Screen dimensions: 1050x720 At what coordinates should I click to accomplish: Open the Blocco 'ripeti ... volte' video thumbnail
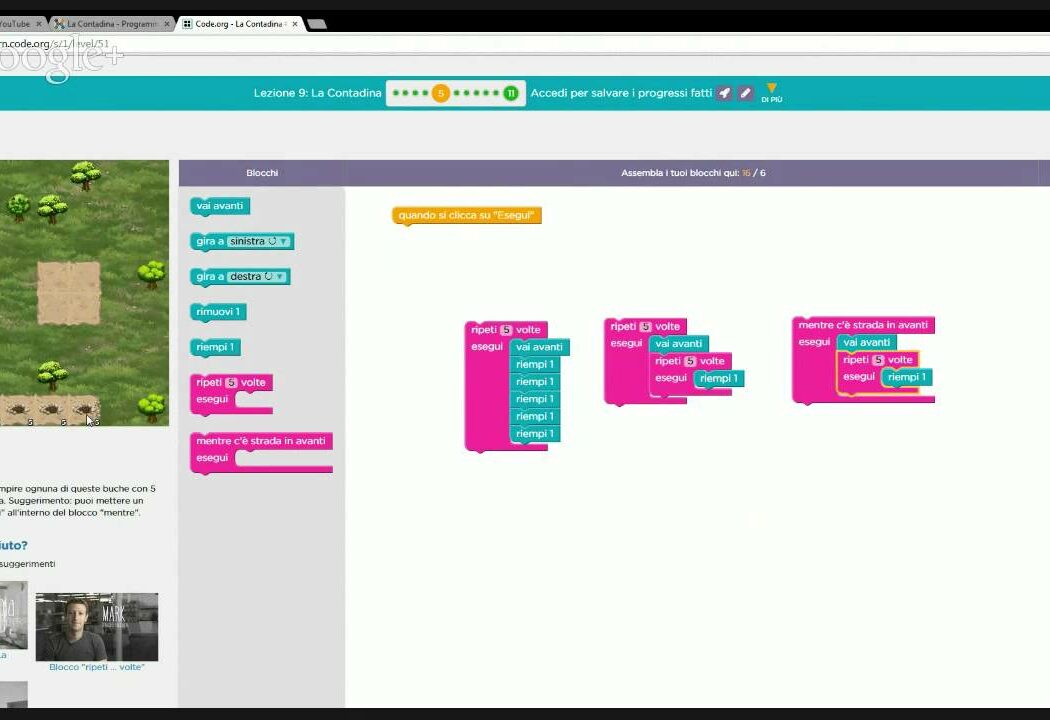point(96,626)
